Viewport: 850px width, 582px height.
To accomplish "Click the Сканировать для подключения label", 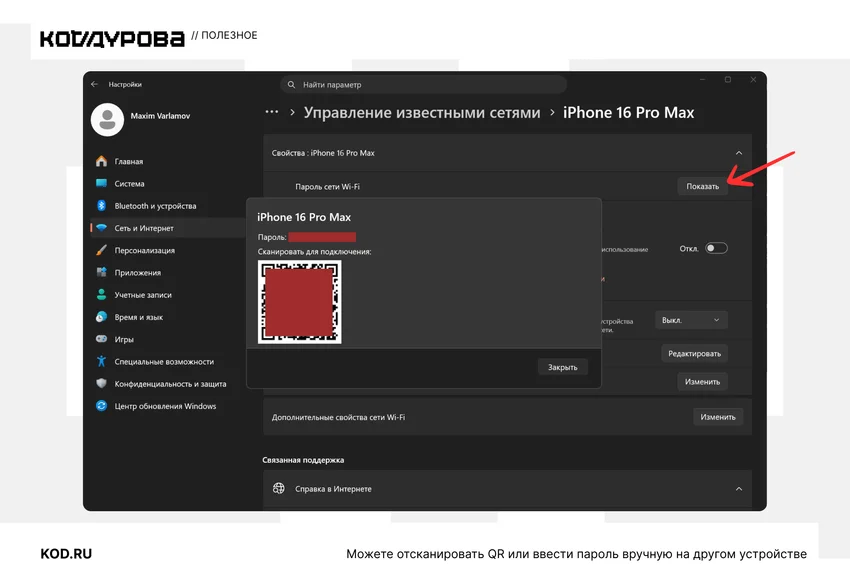I will [314, 251].
